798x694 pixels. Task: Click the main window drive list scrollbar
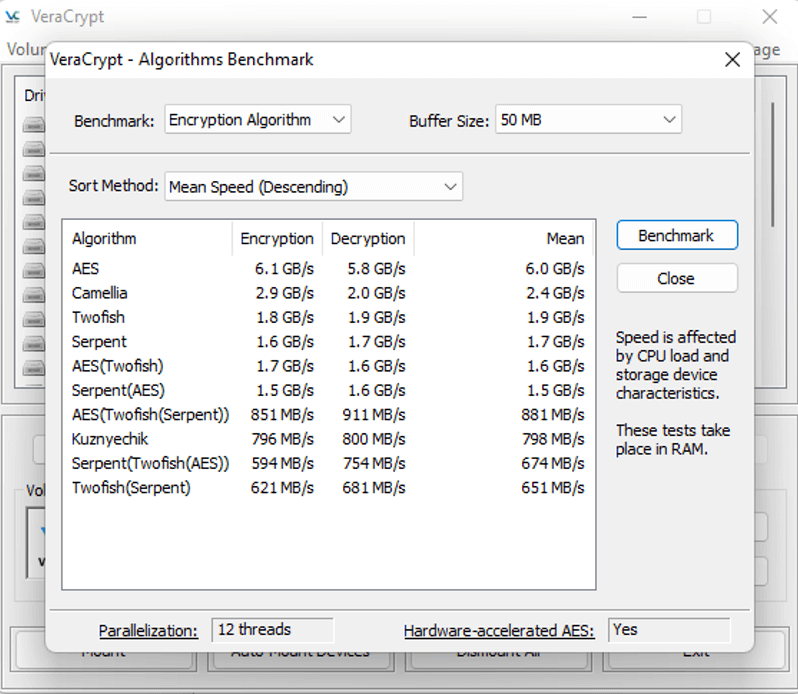(773, 164)
